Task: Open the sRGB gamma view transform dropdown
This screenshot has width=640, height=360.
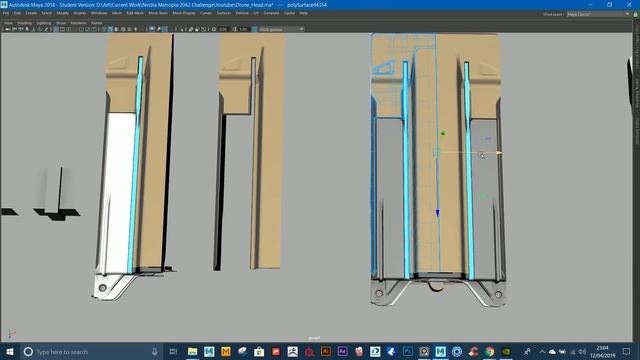Action: [281, 29]
